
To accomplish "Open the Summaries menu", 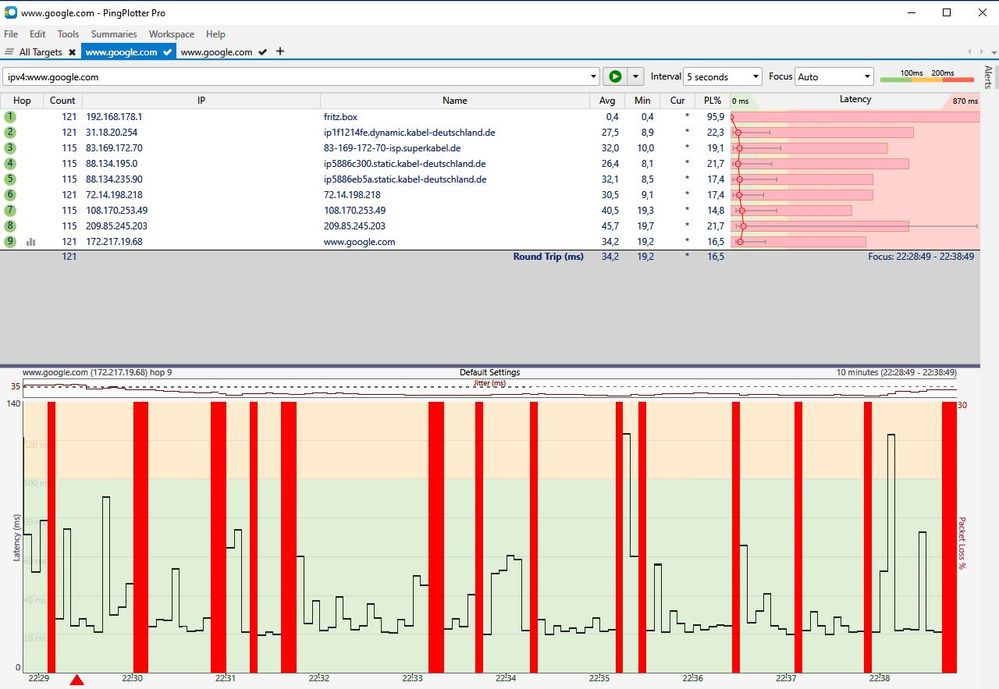I will click(x=114, y=34).
